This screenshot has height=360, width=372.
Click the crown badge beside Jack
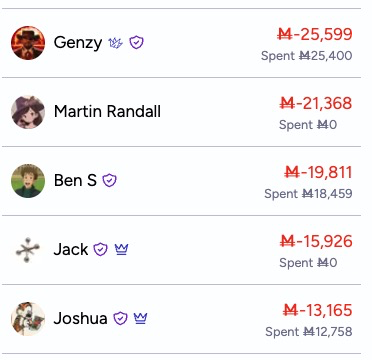pyautogui.click(x=121, y=249)
